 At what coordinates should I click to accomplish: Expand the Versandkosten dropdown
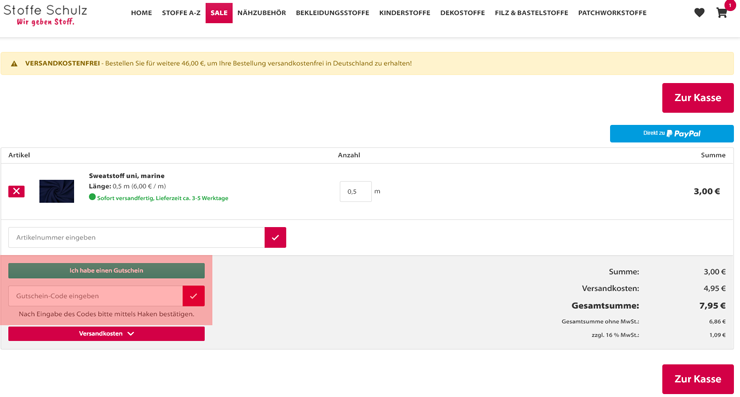(x=106, y=334)
